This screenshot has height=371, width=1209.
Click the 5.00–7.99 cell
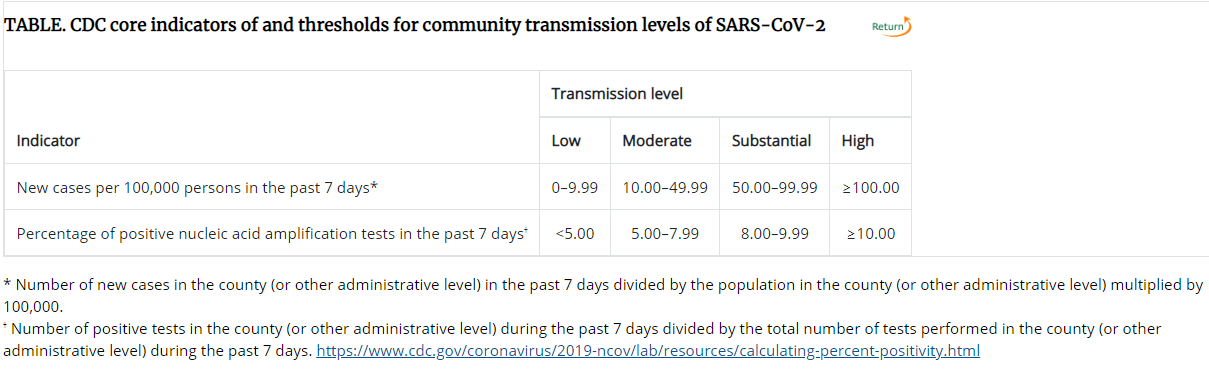pyautogui.click(x=666, y=233)
